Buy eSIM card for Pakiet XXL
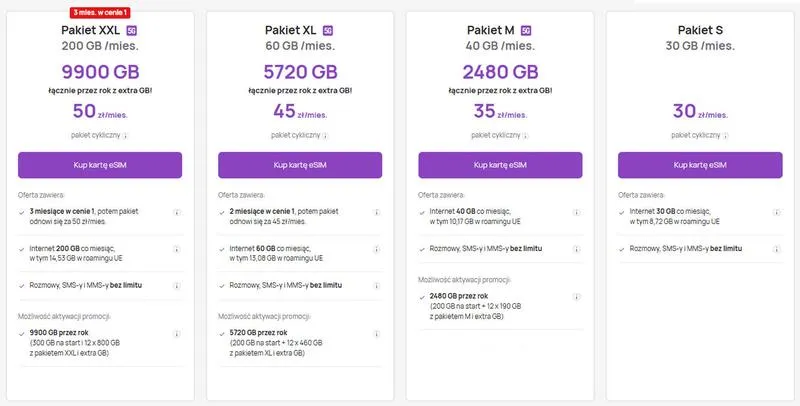800x406 pixels. (x=100, y=165)
